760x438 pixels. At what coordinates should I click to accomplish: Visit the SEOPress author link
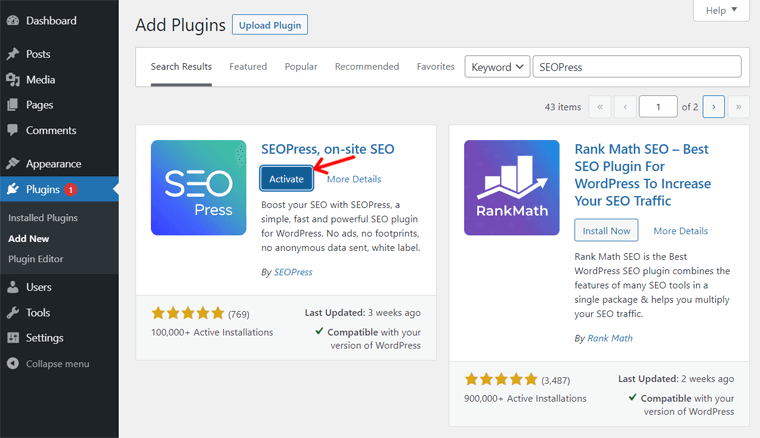point(293,272)
